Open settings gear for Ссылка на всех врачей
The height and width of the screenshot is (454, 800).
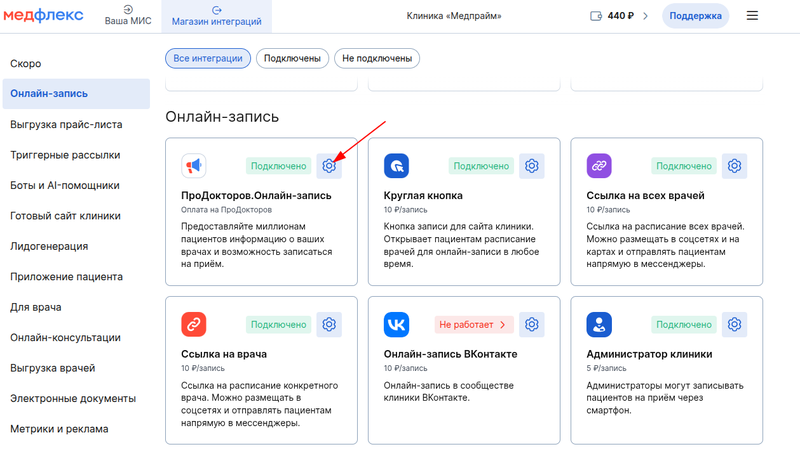tap(735, 166)
